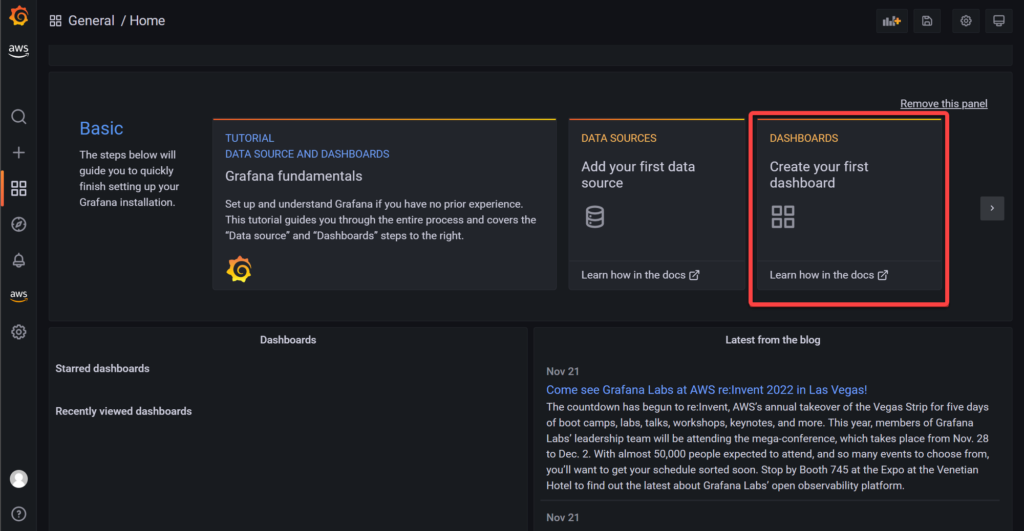Viewport: 1024px width, 531px height.
Task: Click the General breadcrumb
Action: click(91, 21)
